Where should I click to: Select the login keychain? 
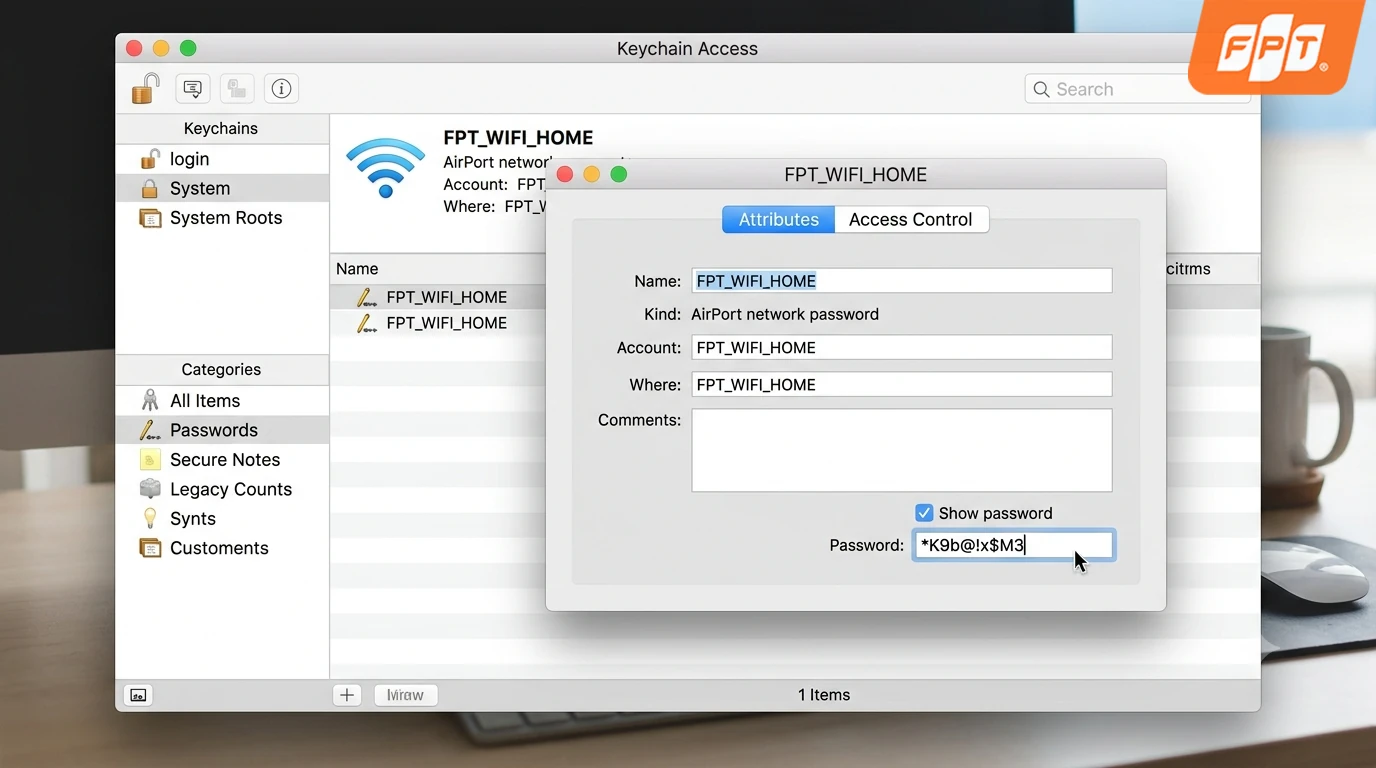[x=222, y=159]
